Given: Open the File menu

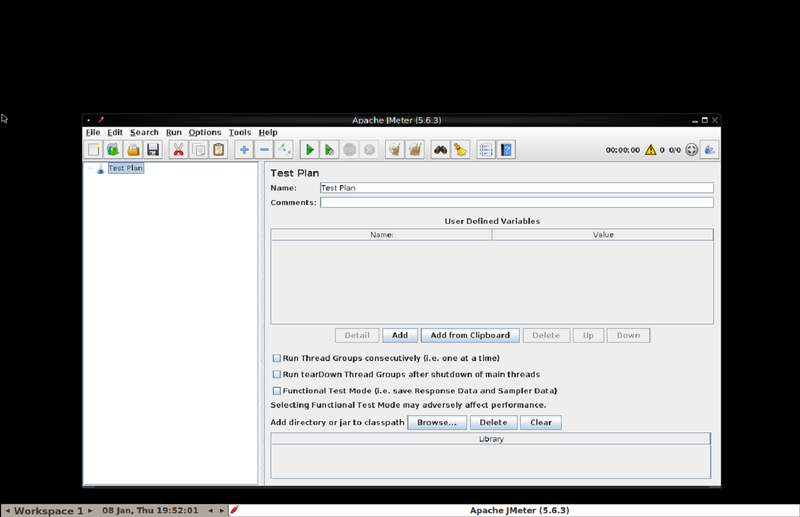Looking at the screenshot, I should [x=93, y=132].
